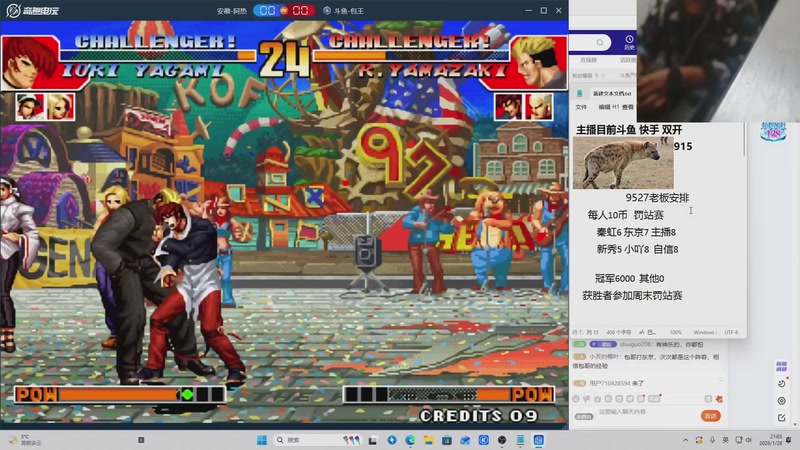
Task: Click player name 斗鱼-包王 in title bar
Action: point(349,11)
